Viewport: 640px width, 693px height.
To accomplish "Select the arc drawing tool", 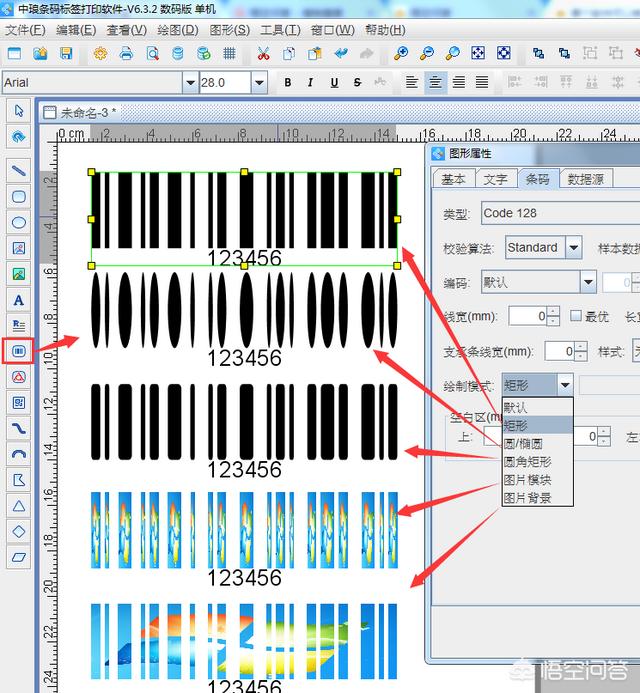I will click(19, 454).
